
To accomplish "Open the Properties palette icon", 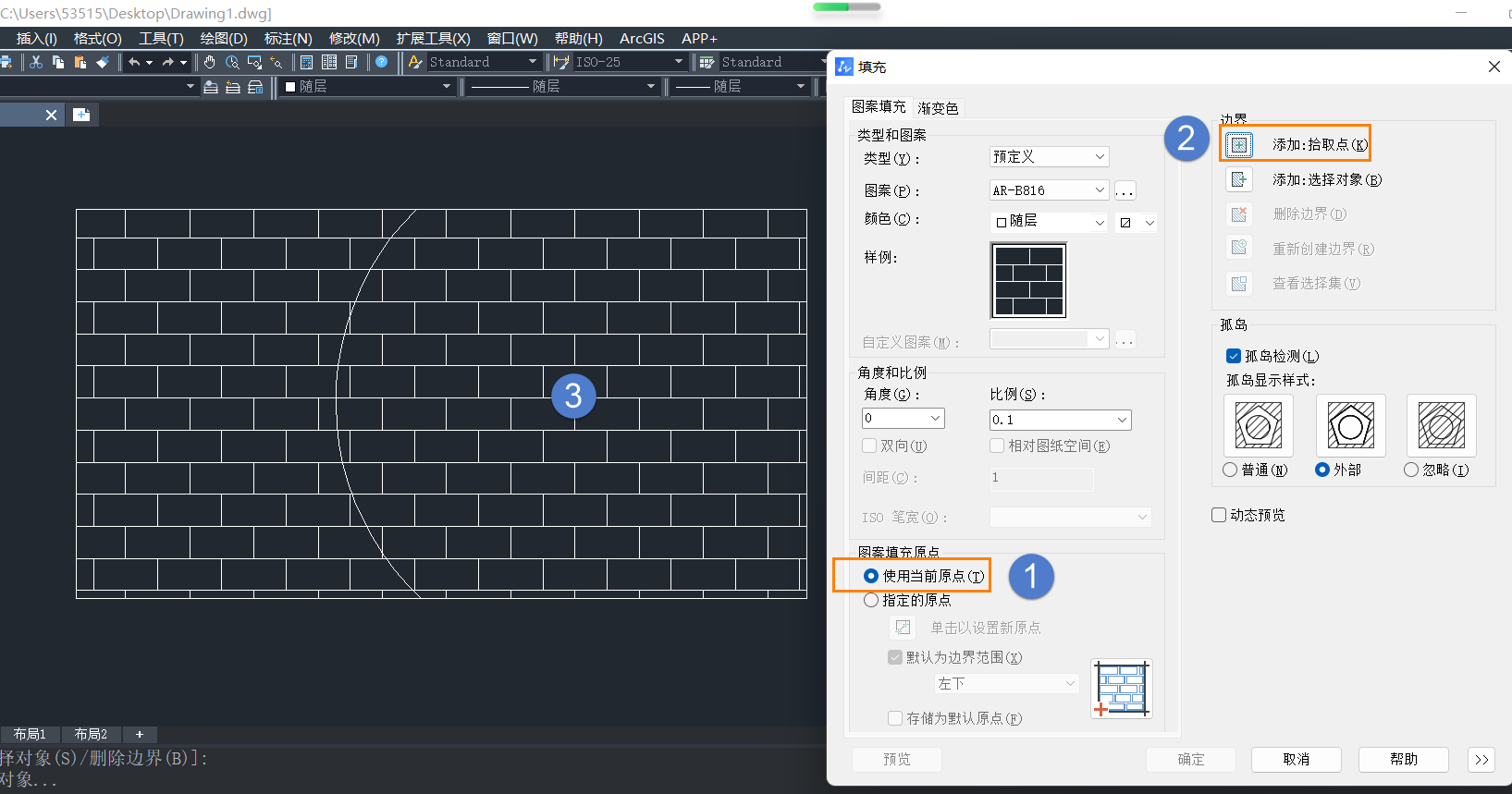I will pyautogui.click(x=307, y=62).
